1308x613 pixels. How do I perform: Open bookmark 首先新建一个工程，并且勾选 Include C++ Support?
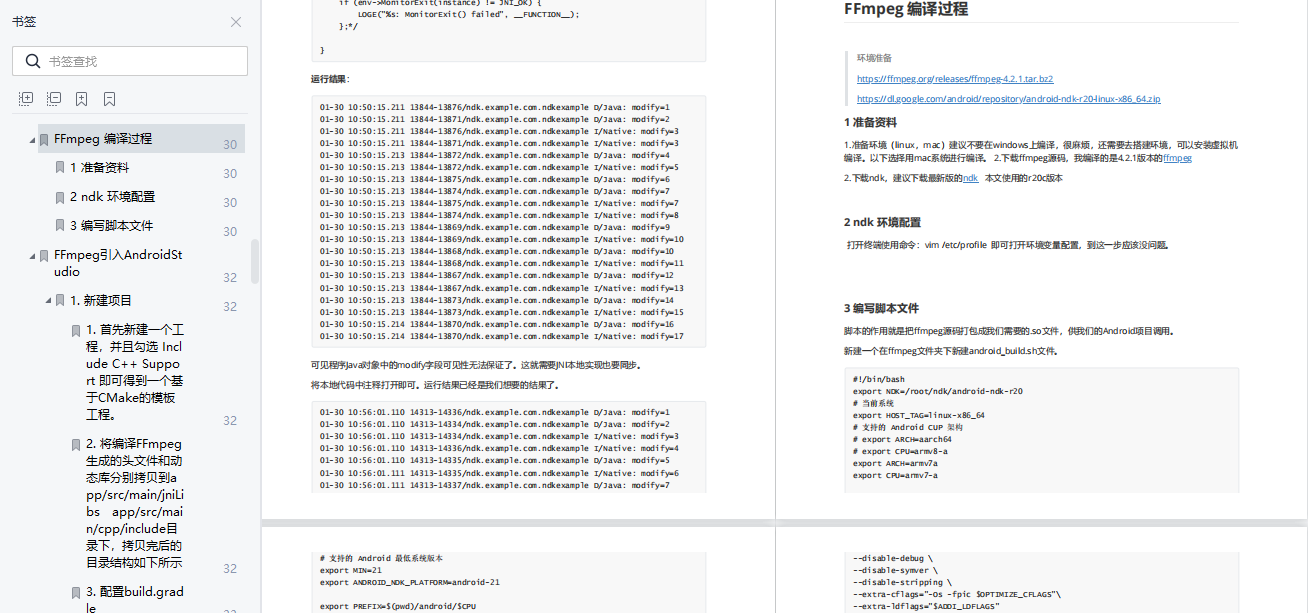click(135, 372)
